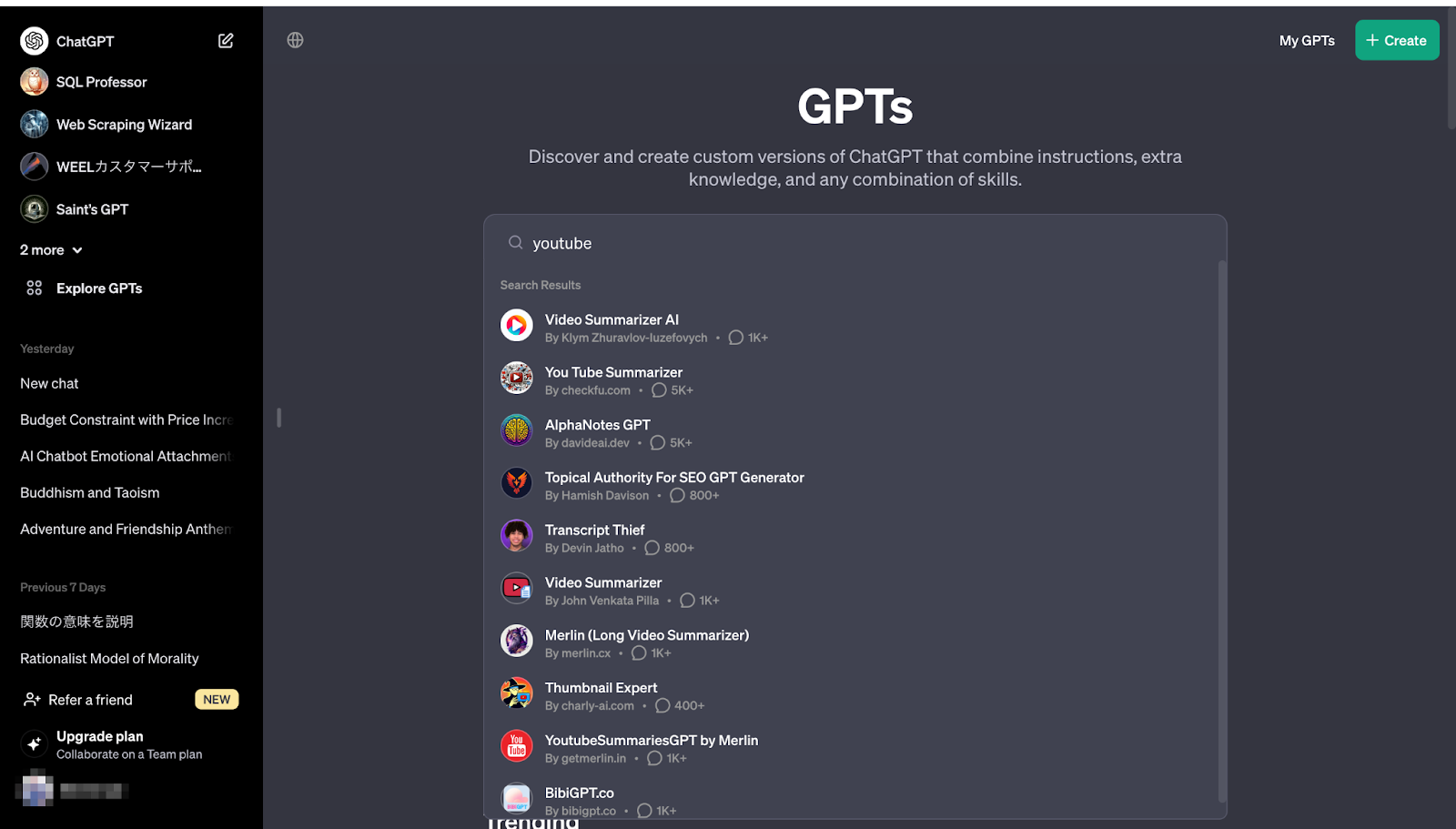Select 'Topical Authority For SEO GPT Generator' title

coord(674,478)
